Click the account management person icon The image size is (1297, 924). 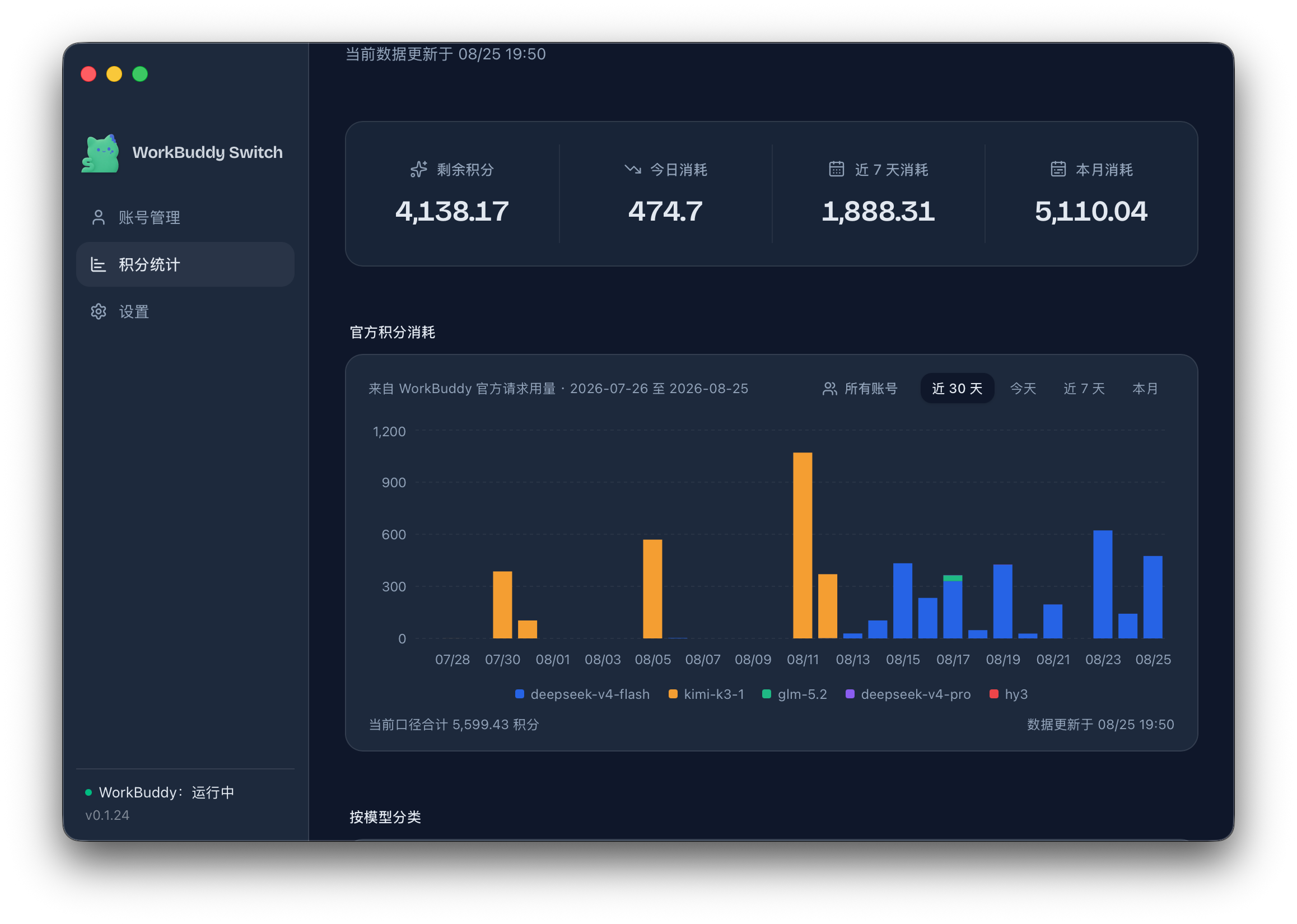point(99,217)
